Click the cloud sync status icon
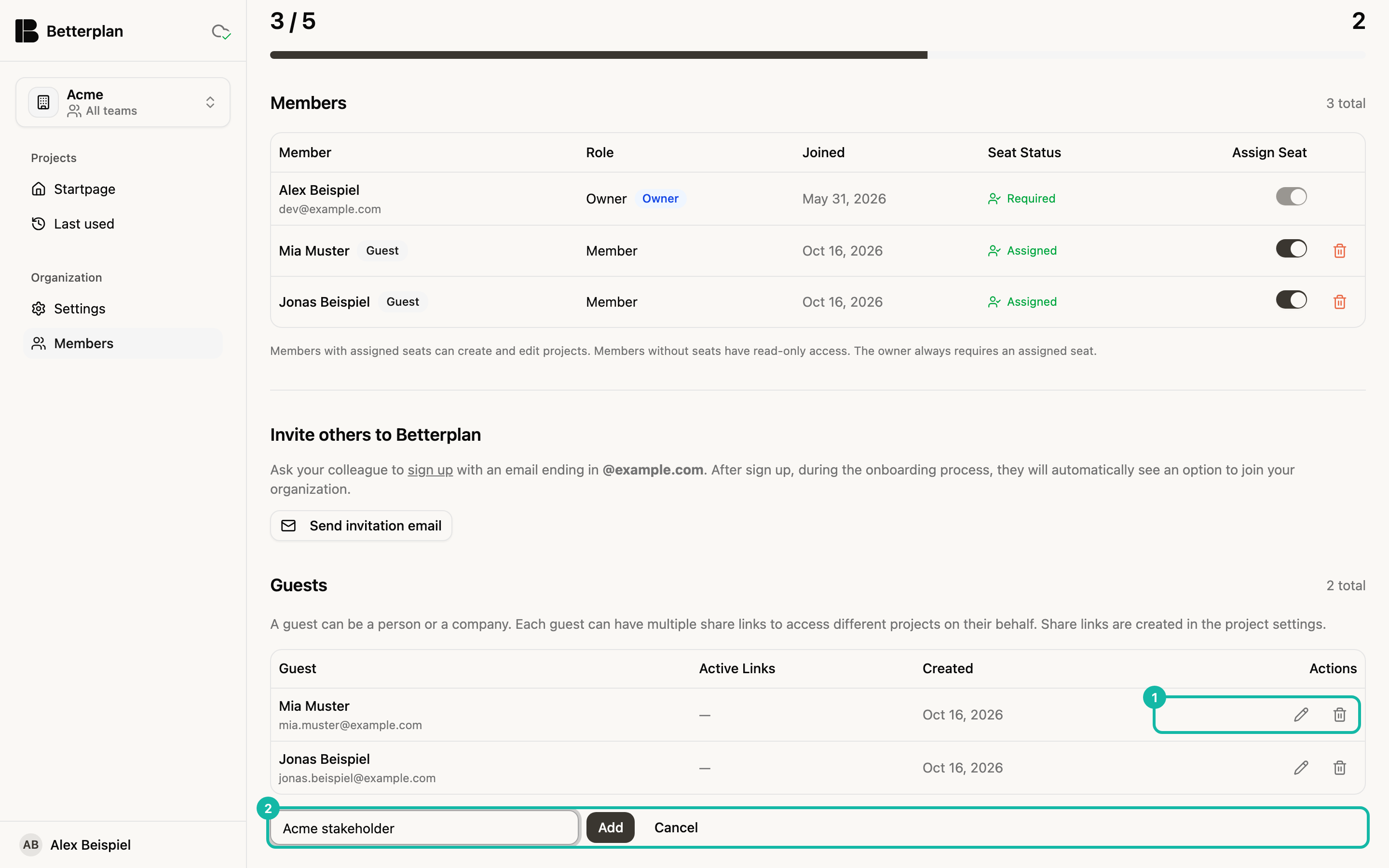The height and width of the screenshot is (868, 1389). tap(221, 31)
